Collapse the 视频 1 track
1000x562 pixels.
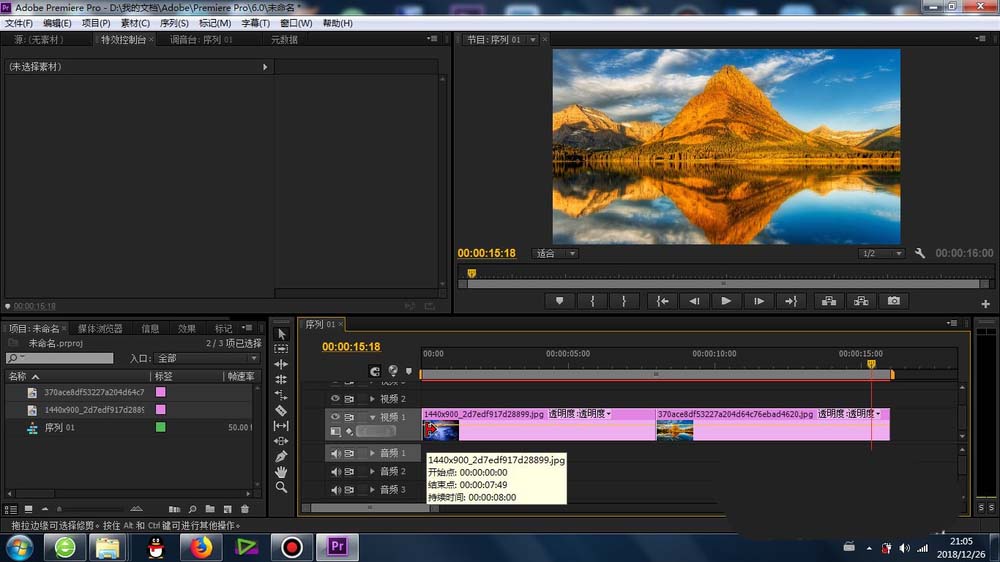tap(372, 417)
